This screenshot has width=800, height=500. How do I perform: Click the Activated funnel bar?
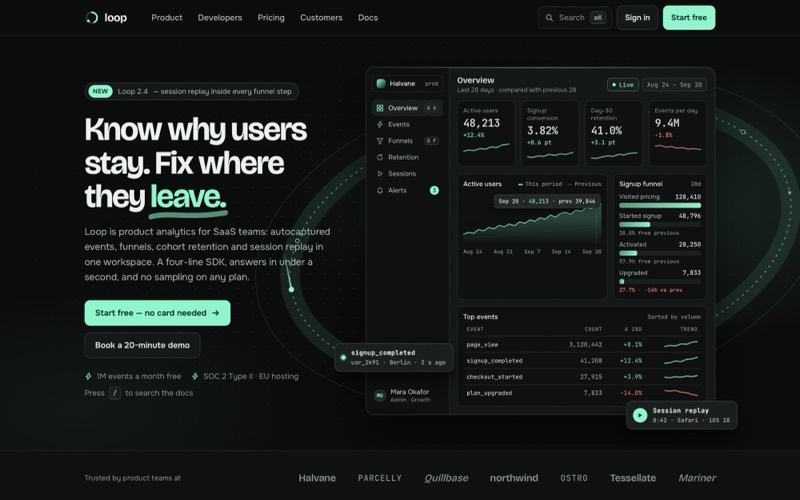[660, 253]
